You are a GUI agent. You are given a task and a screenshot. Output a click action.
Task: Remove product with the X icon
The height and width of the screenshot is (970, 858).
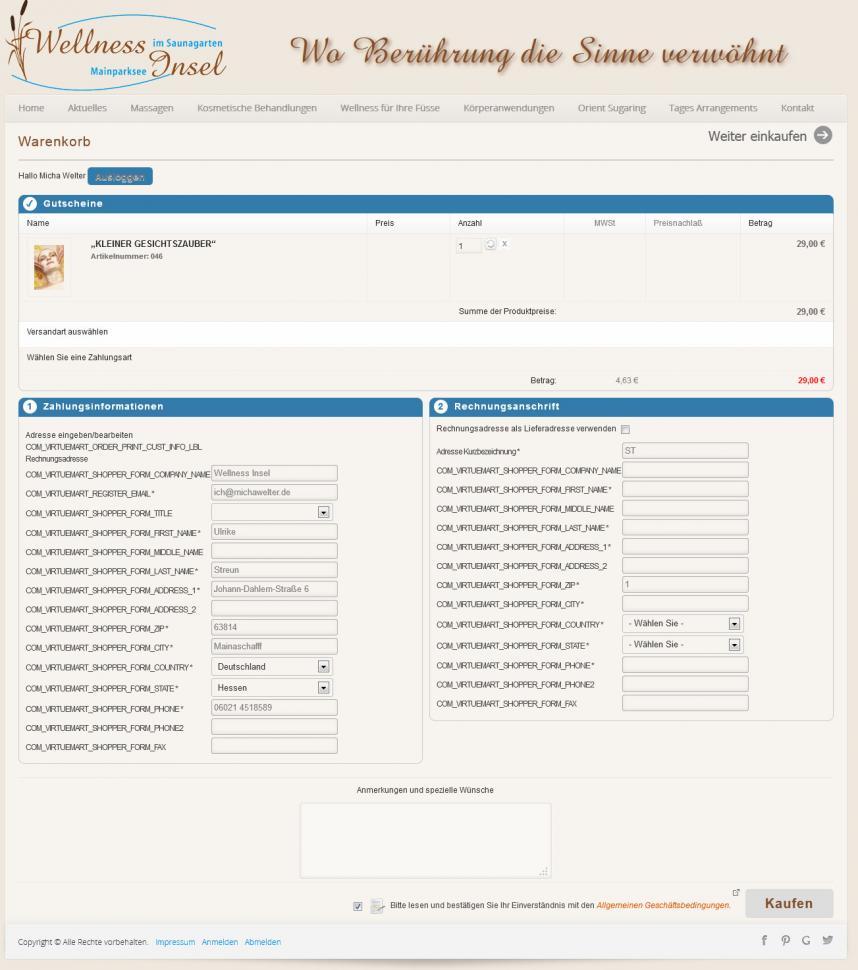coord(504,245)
